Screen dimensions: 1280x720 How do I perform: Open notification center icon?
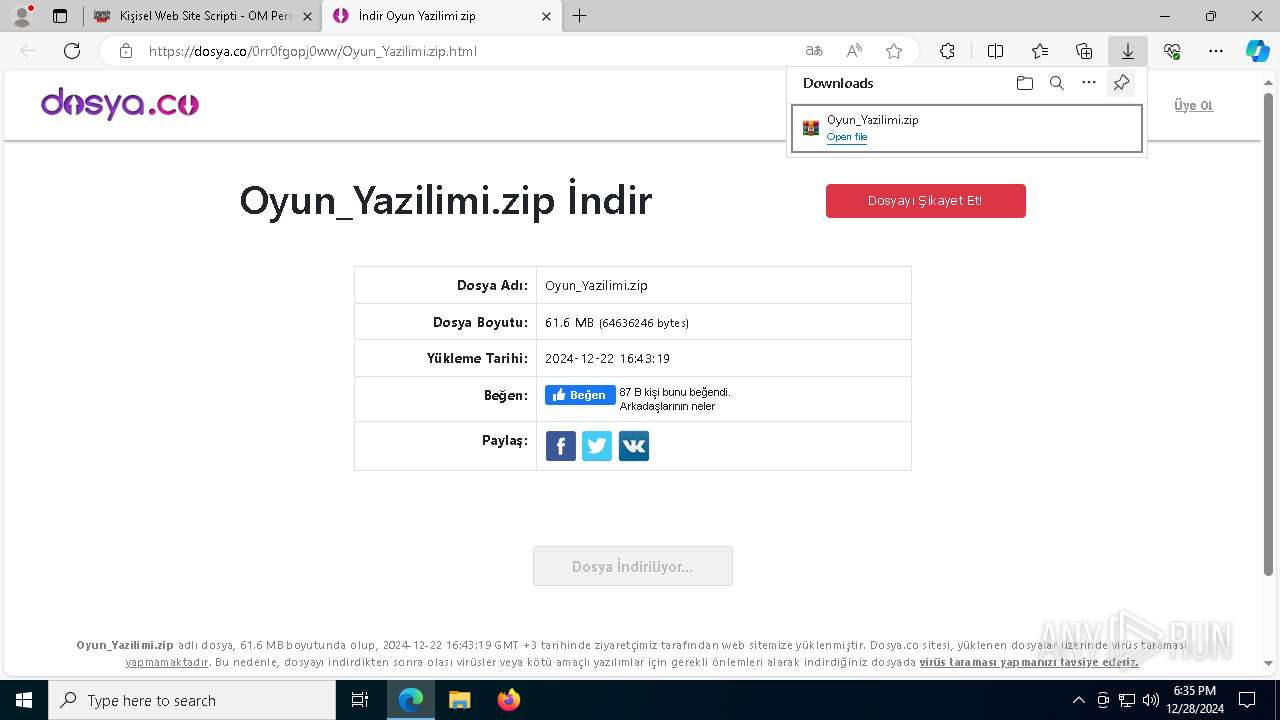click(x=1247, y=700)
